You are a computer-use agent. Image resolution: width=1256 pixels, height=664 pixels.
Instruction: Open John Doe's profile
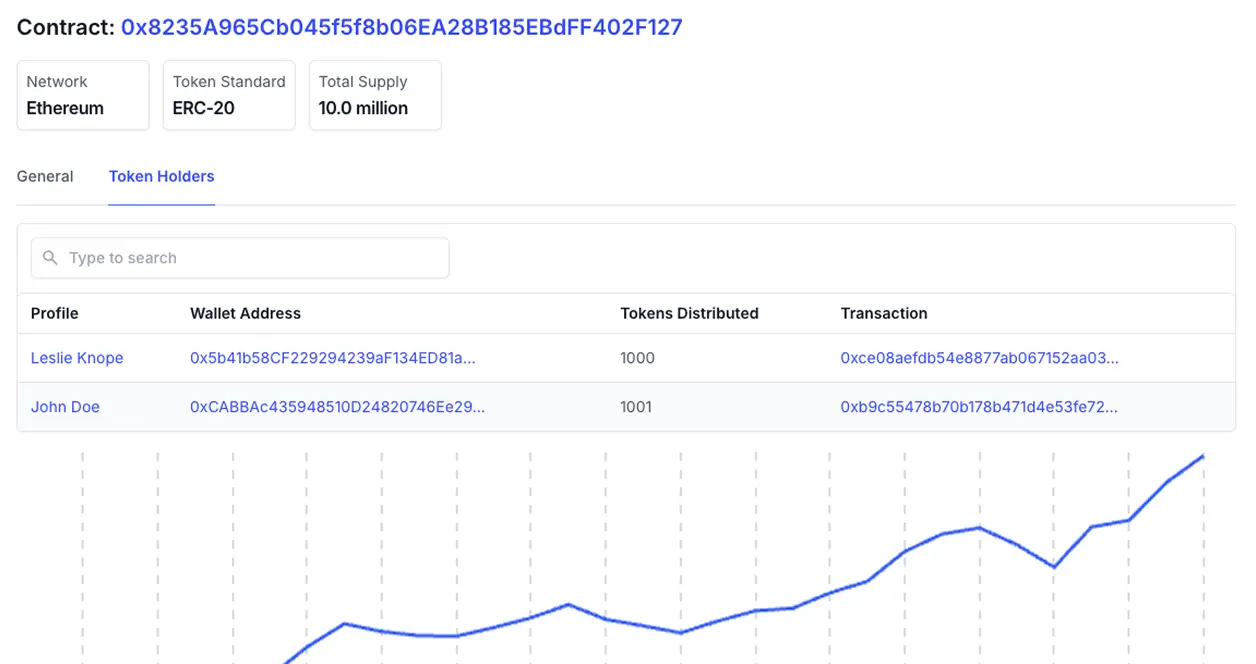click(x=65, y=407)
